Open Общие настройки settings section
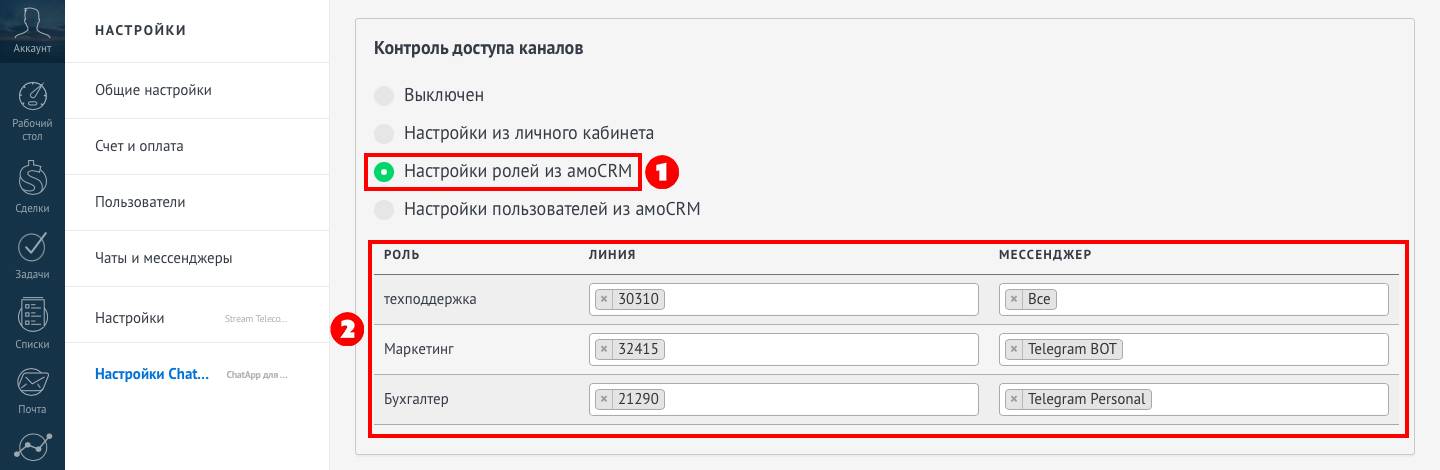Image resolution: width=1440 pixels, height=470 pixels. point(153,90)
